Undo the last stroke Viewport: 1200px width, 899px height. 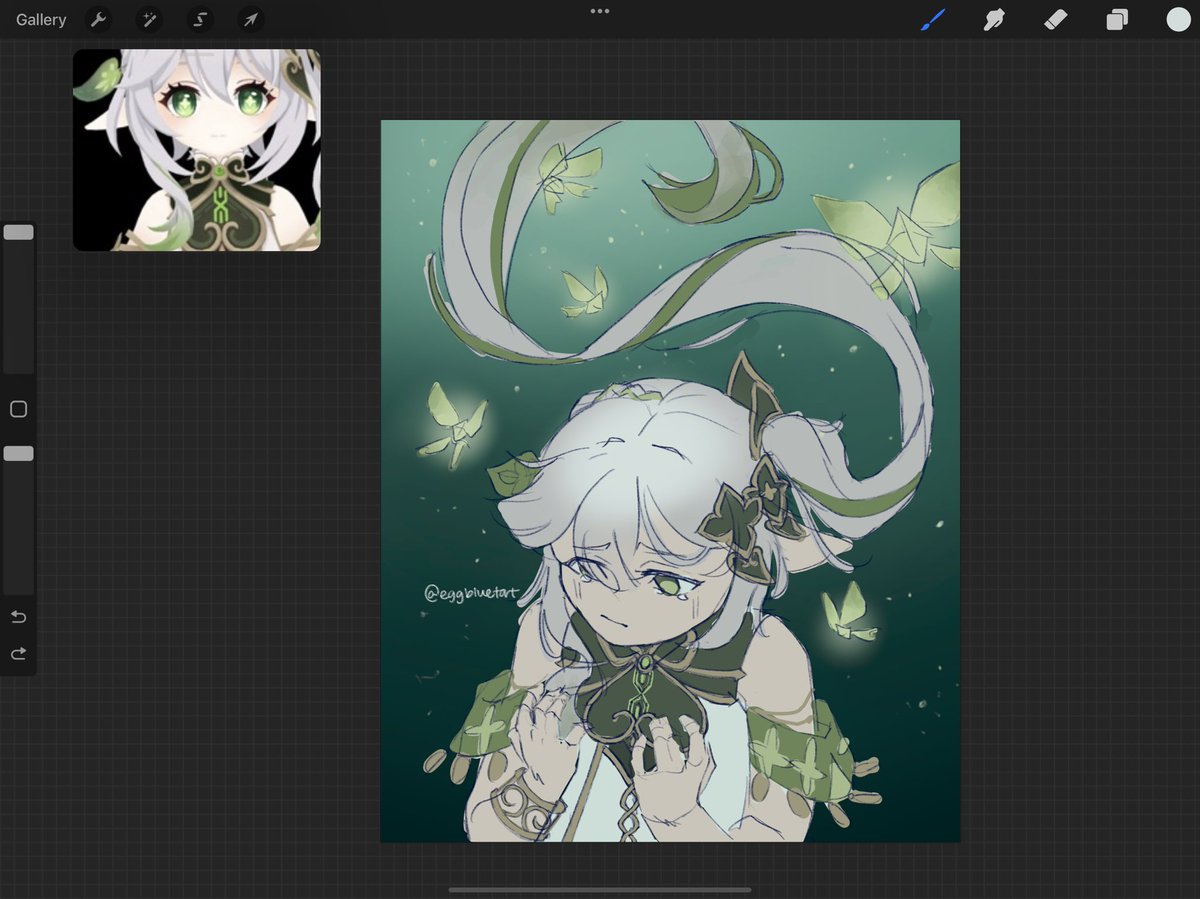[x=18, y=616]
